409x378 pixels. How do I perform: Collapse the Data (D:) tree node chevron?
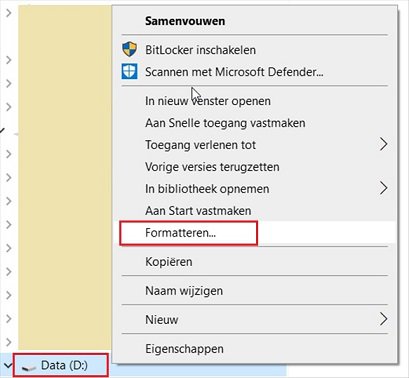click(x=7, y=366)
